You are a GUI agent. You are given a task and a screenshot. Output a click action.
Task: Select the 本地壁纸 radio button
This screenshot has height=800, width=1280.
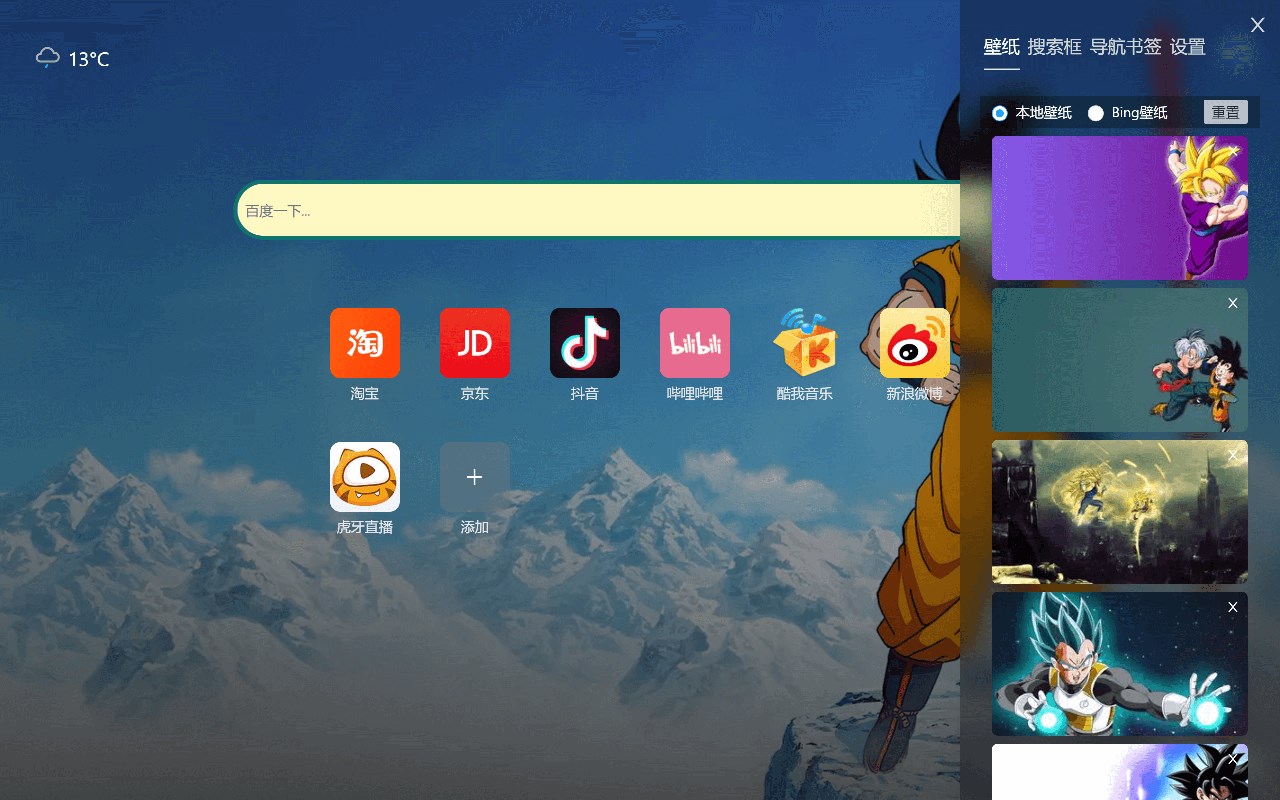tap(1000, 113)
